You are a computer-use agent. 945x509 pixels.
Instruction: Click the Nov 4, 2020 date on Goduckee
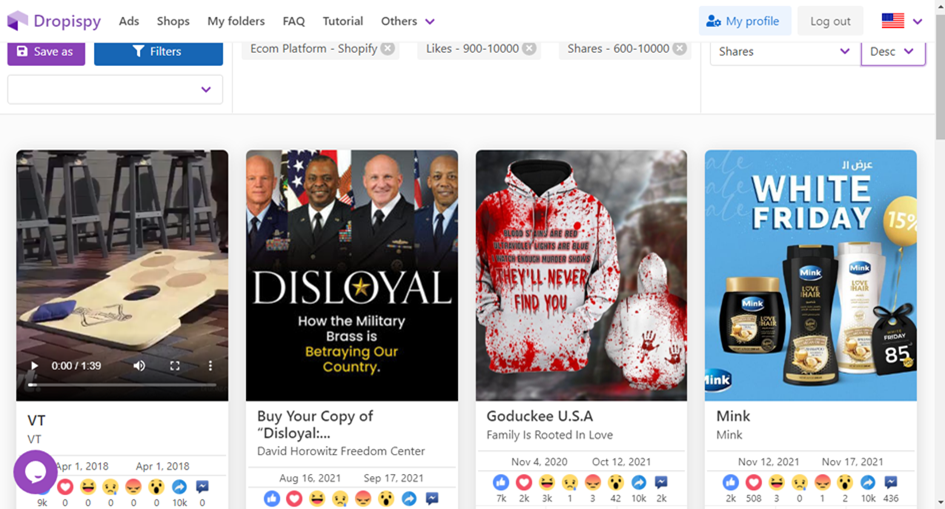[539, 462]
